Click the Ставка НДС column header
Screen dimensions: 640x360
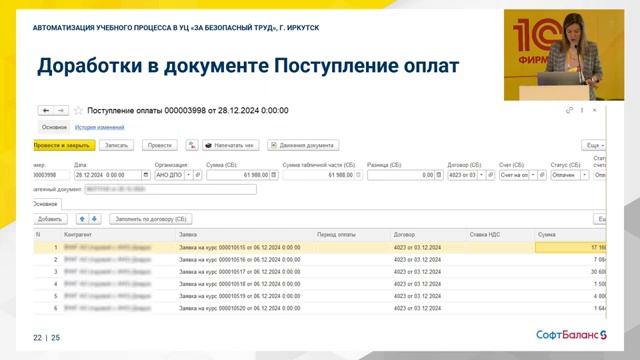[x=500, y=235]
